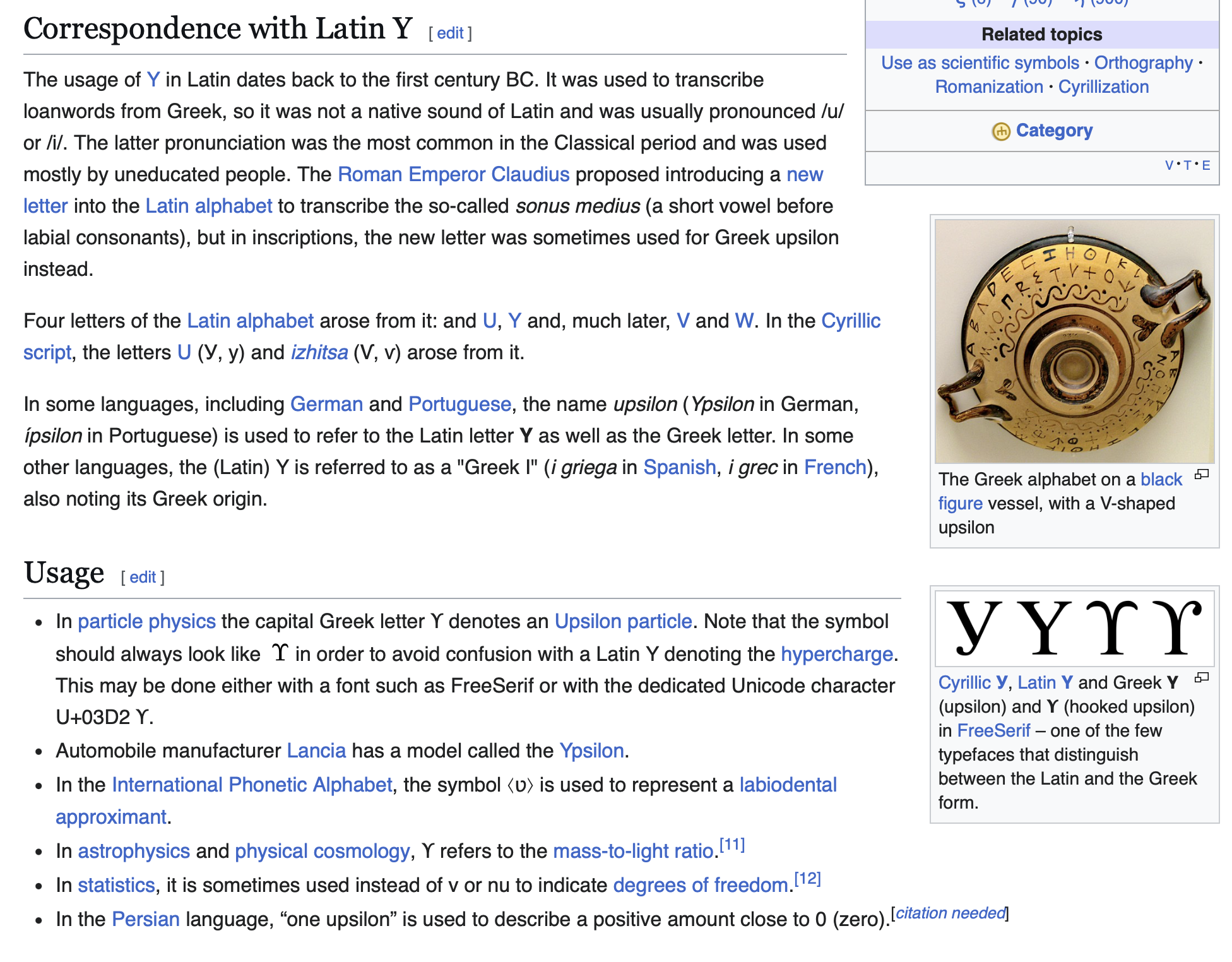Screen dimensions: 1232x962
Task: Open the particle physics link
Action: (x=146, y=621)
